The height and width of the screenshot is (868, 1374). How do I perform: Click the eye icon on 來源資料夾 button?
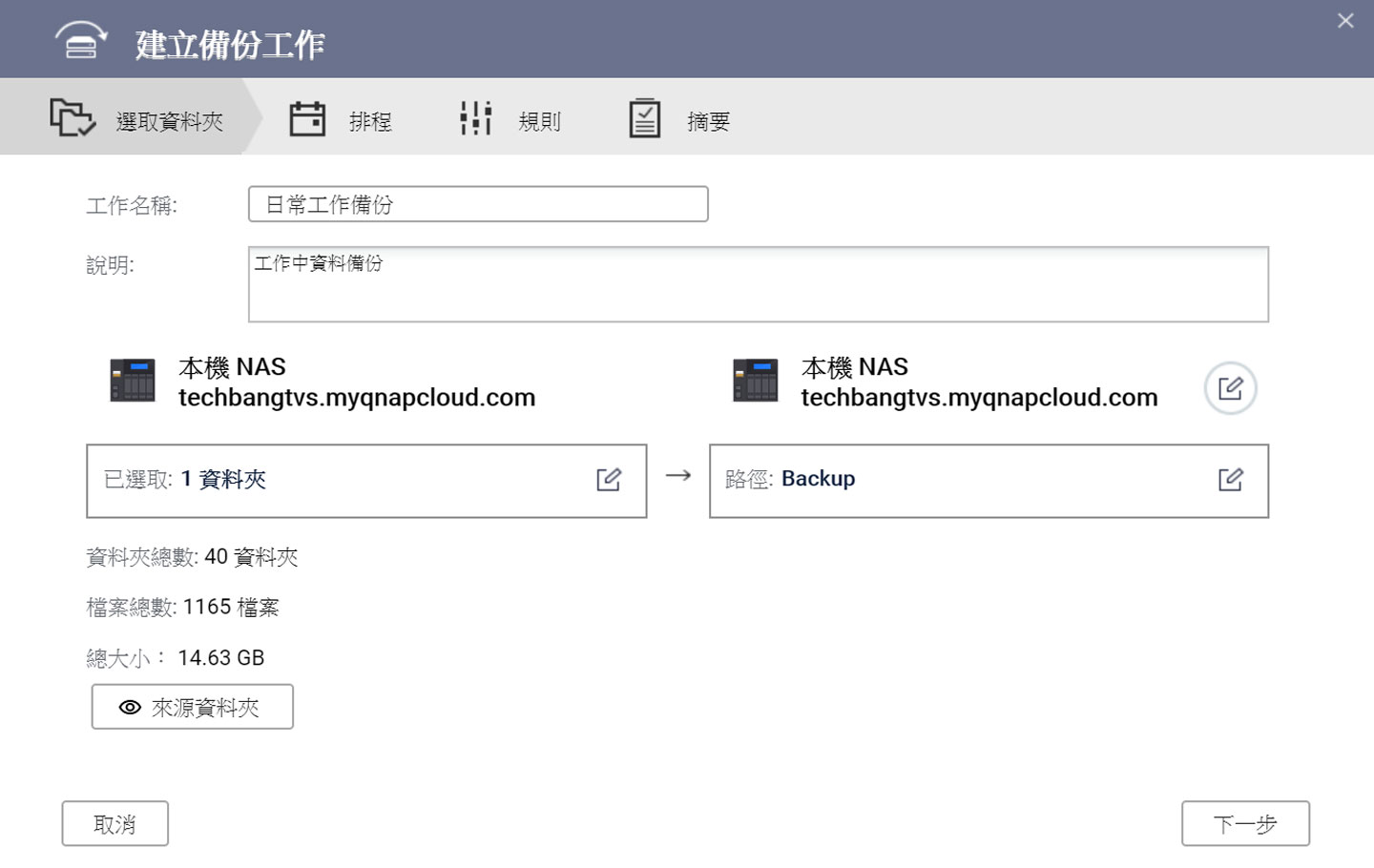(x=130, y=708)
